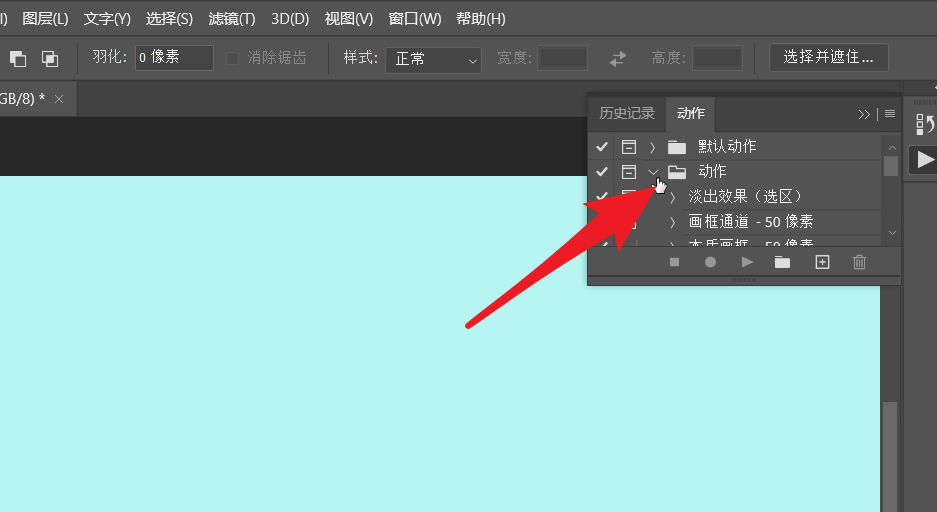Click the 宽度 input field

click(x=562, y=58)
